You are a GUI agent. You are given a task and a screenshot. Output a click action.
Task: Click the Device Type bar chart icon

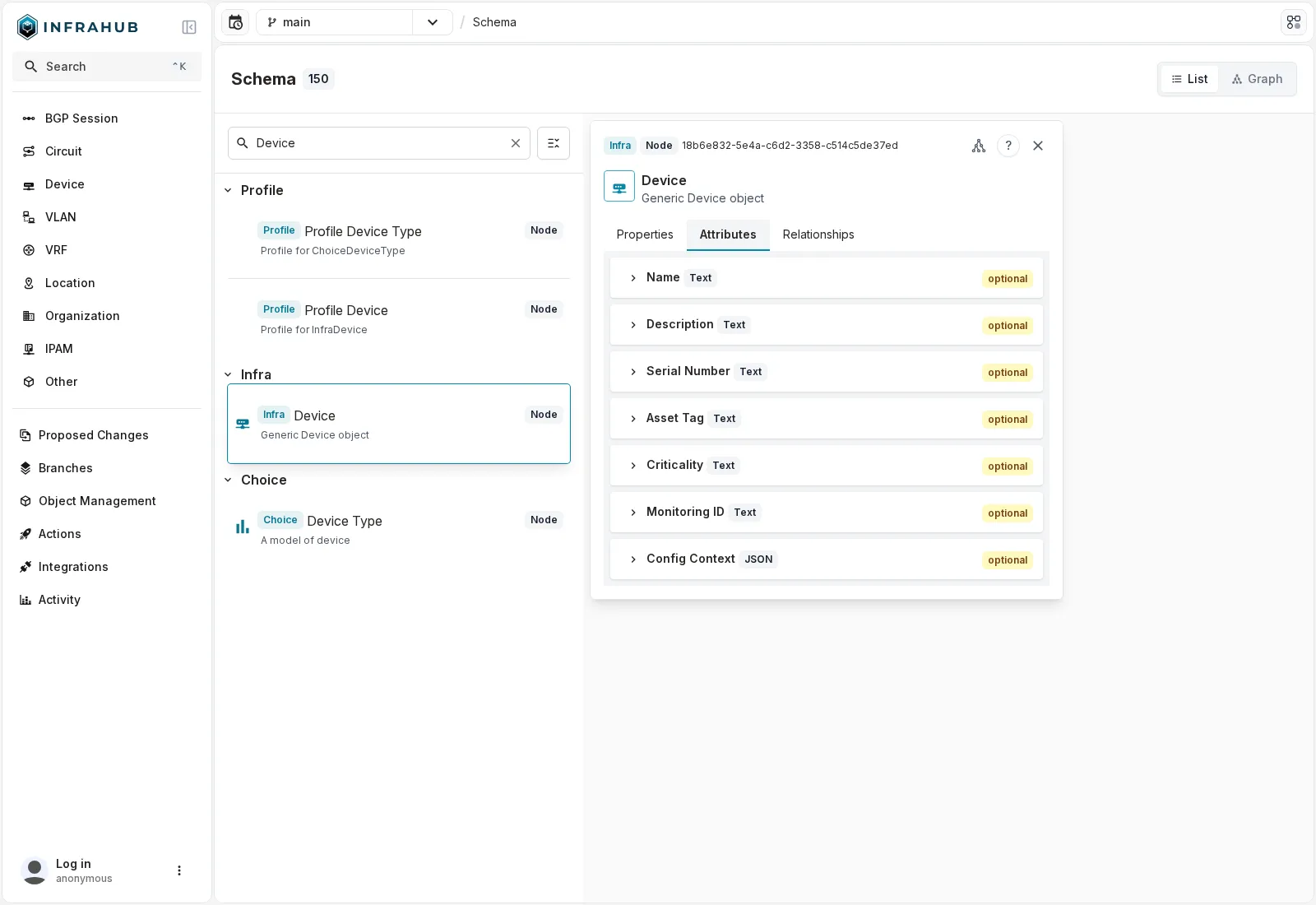pos(243,527)
